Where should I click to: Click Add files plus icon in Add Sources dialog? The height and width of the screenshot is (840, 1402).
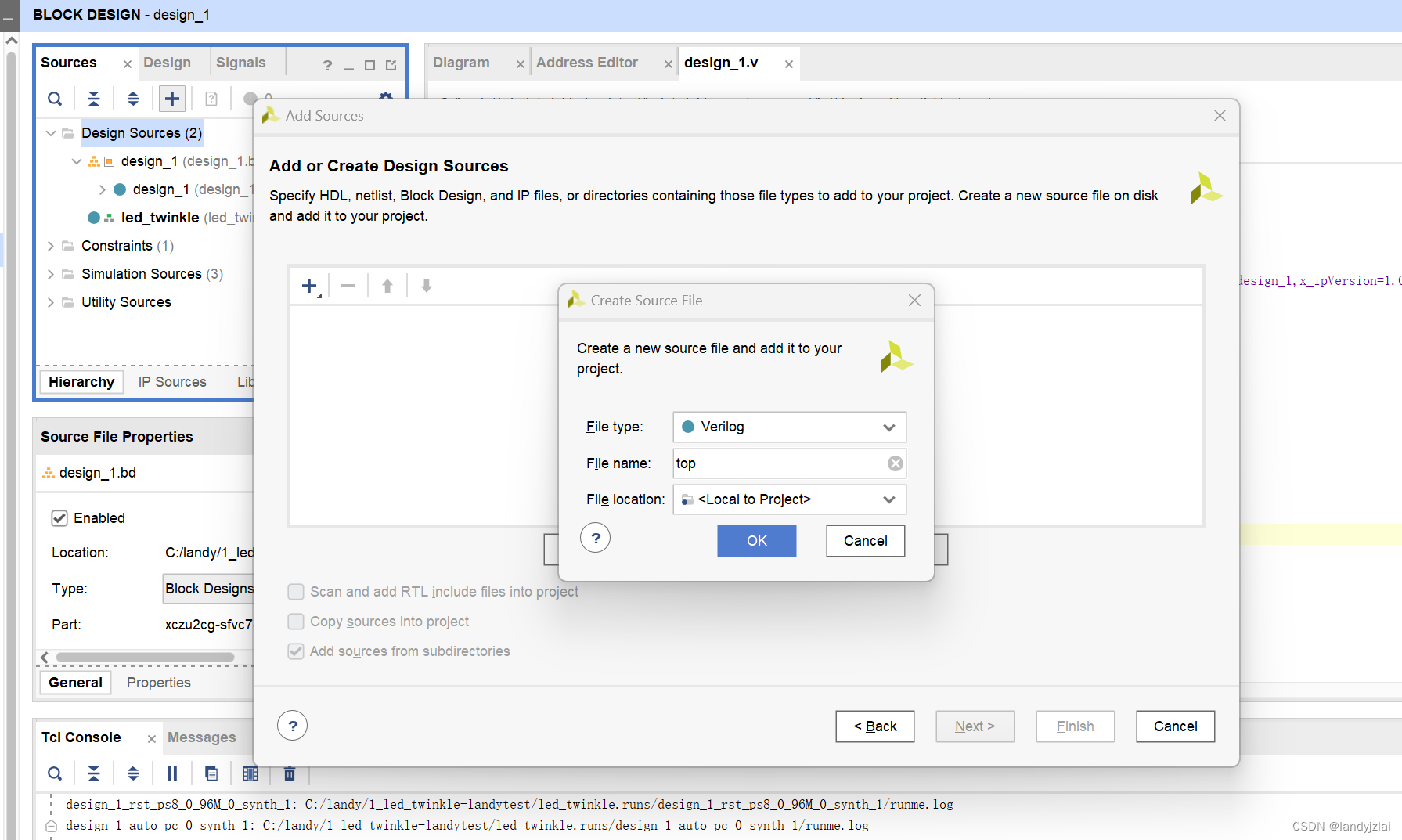(x=310, y=286)
